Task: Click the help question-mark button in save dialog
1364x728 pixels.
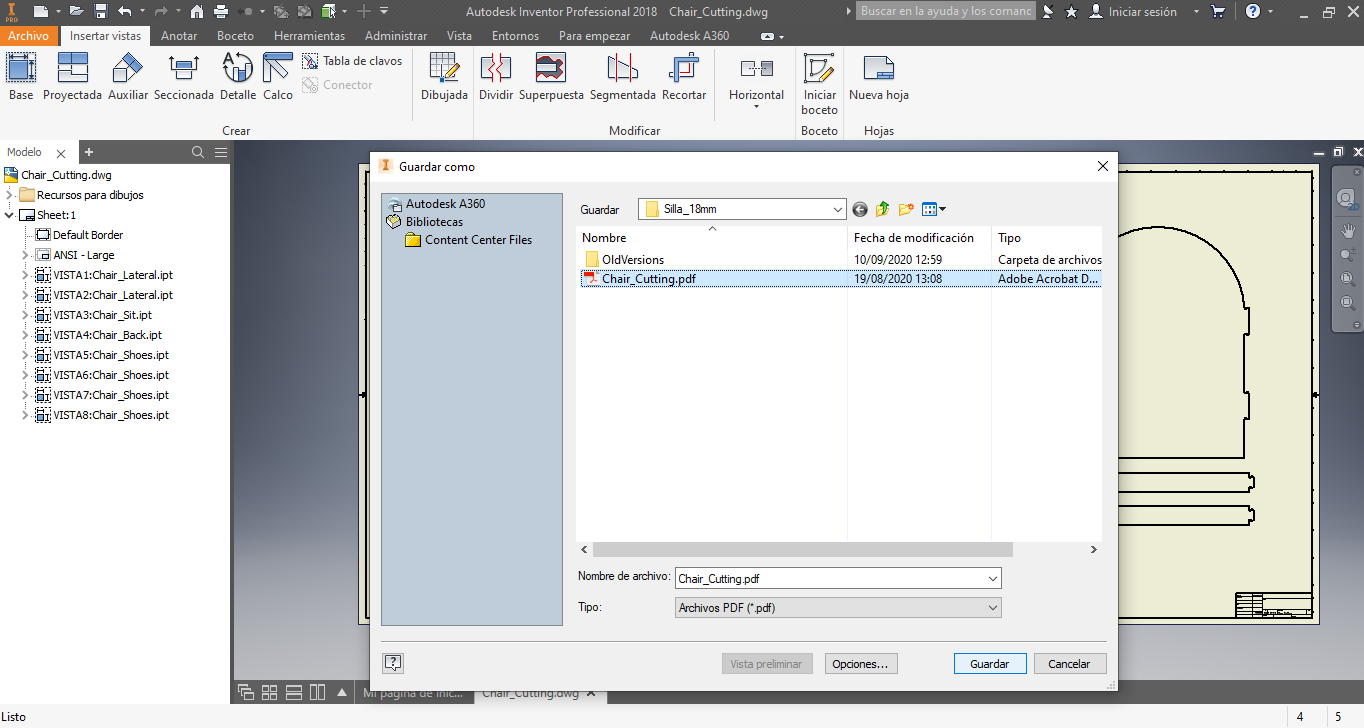Action: pyautogui.click(x=393, y=662)
